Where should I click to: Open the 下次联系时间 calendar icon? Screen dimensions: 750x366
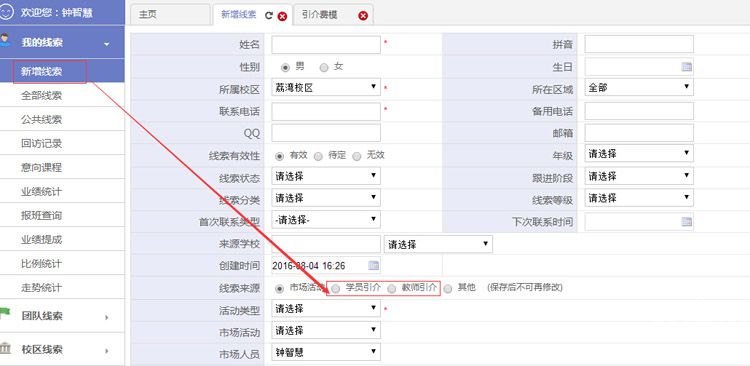tap(686, 222)
